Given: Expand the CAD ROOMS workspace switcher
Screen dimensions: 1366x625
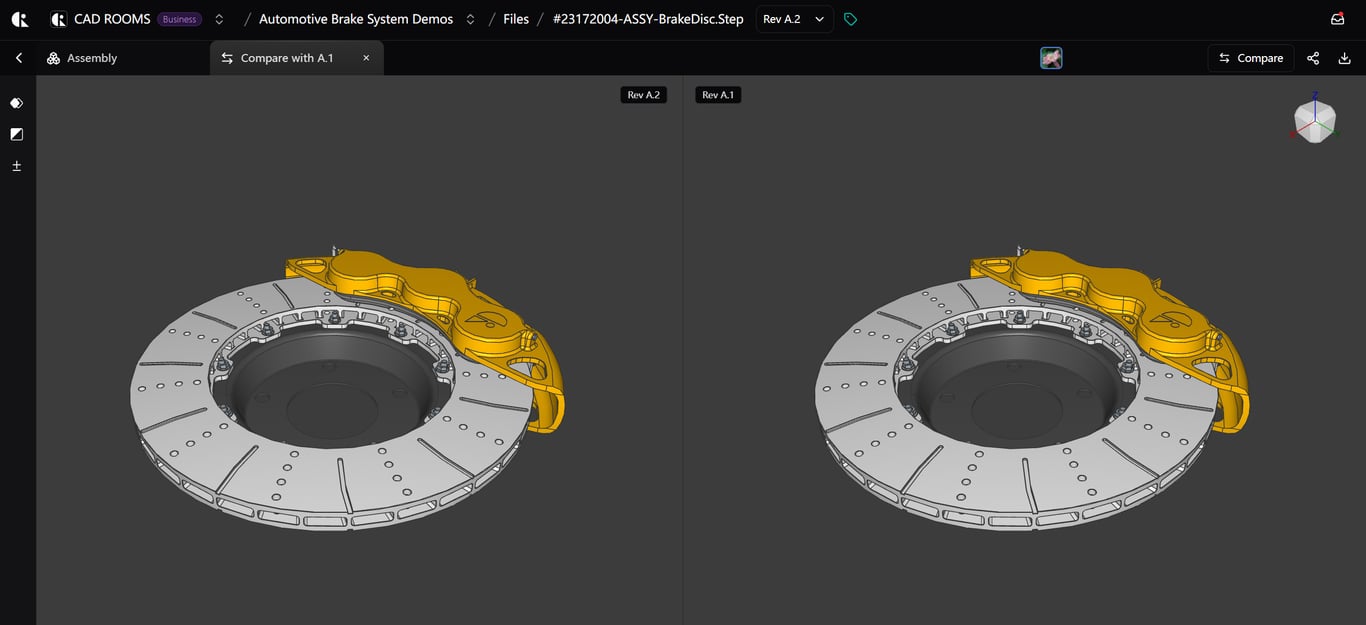Looking at the screenshot, I should click(219, 19).
